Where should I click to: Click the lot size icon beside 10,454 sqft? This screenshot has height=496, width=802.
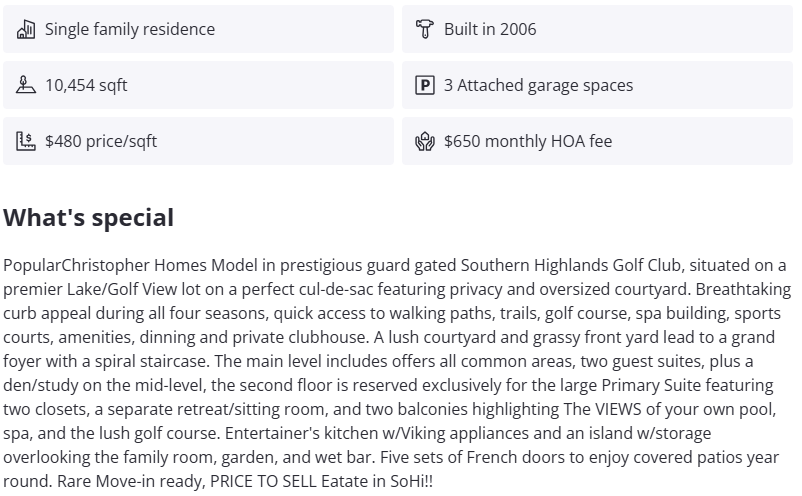pos(26,85)
